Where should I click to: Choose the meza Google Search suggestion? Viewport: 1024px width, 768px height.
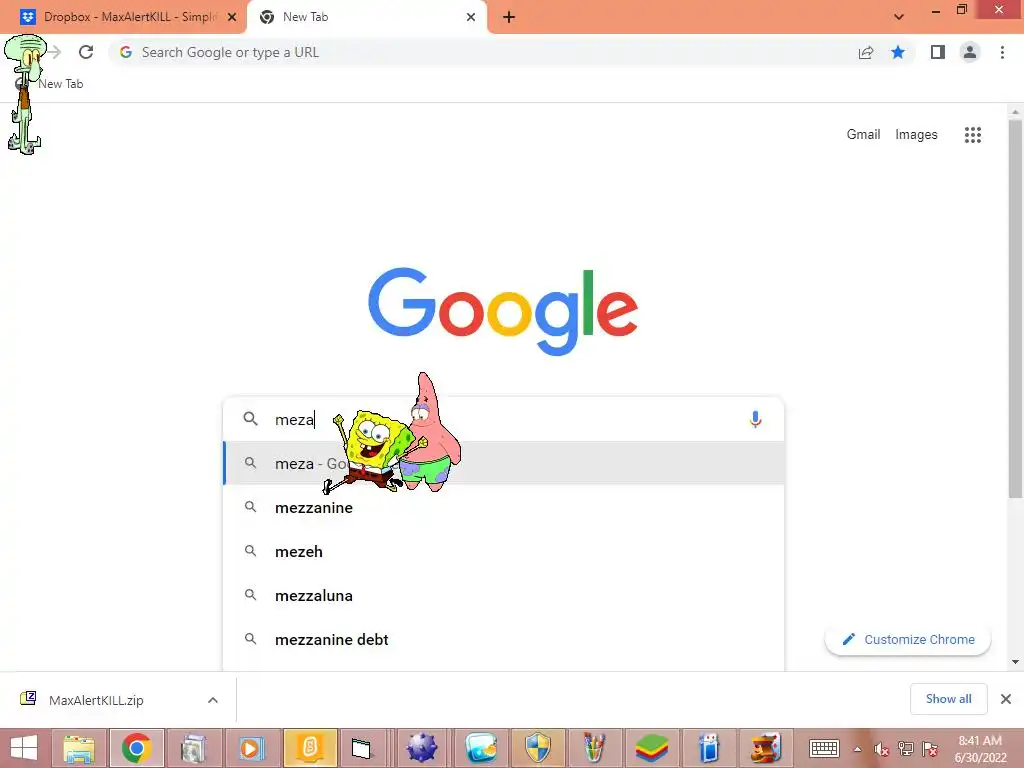click(504, 463)
